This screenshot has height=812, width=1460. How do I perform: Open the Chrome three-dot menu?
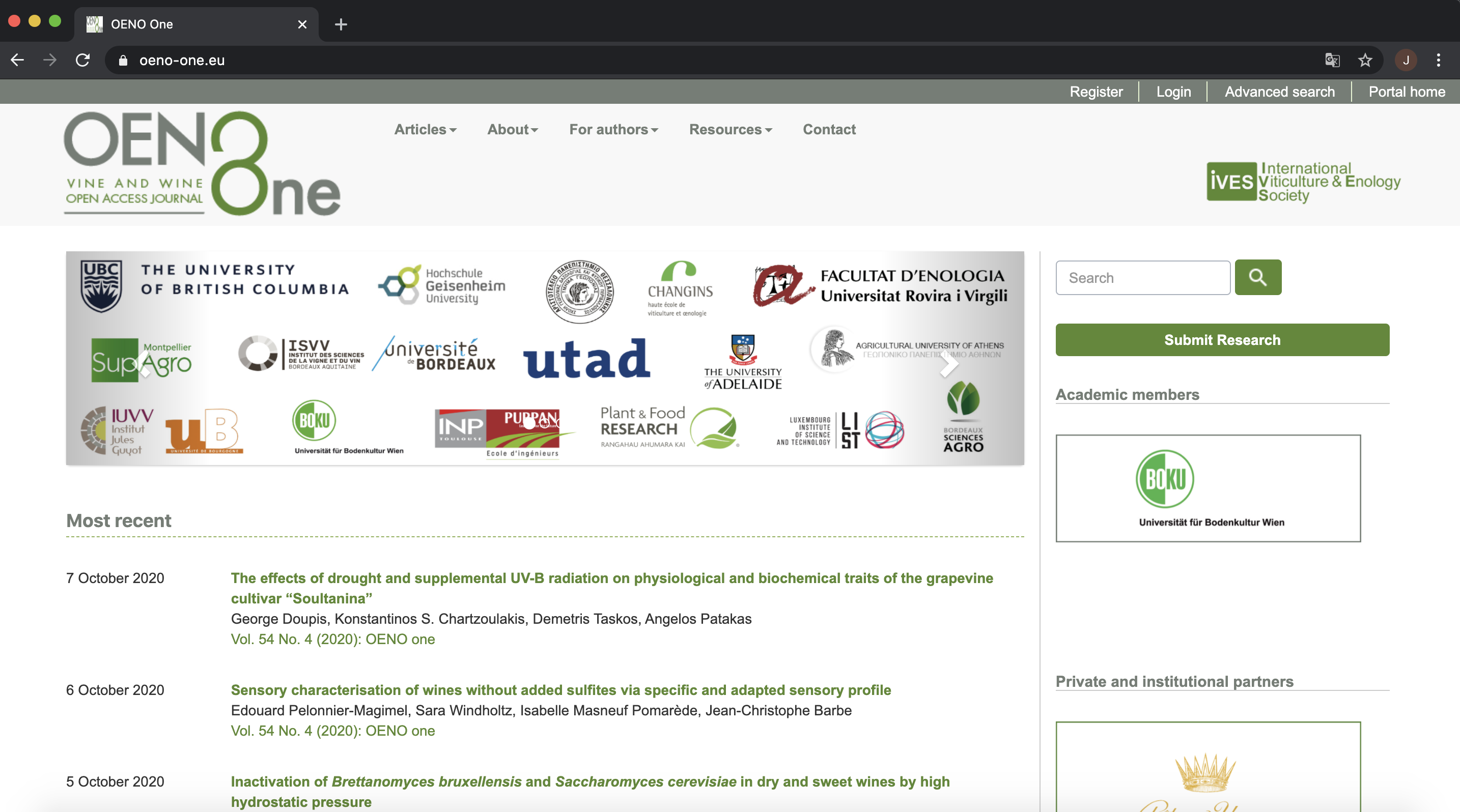pos(1439,60)
